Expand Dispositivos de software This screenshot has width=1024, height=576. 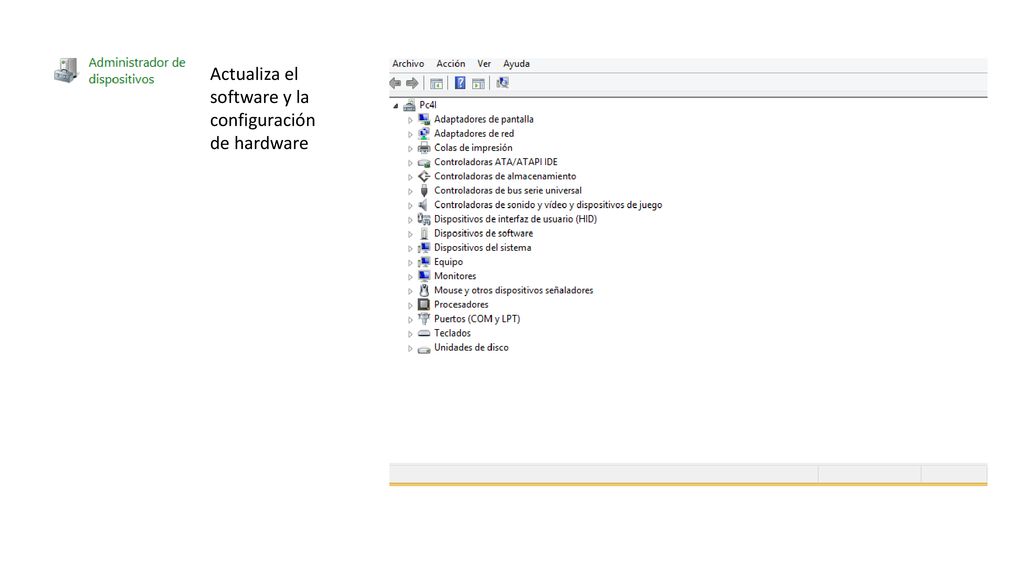[410, 234]
